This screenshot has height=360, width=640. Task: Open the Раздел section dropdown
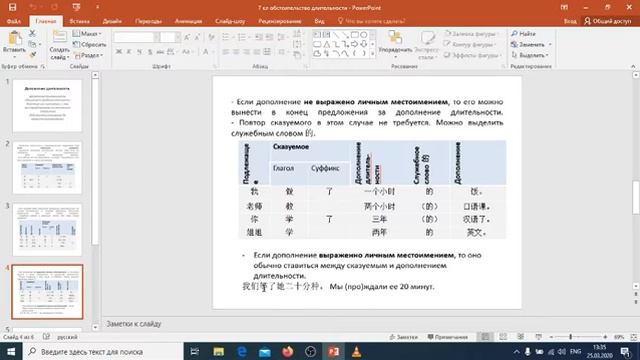click(89, 55)
